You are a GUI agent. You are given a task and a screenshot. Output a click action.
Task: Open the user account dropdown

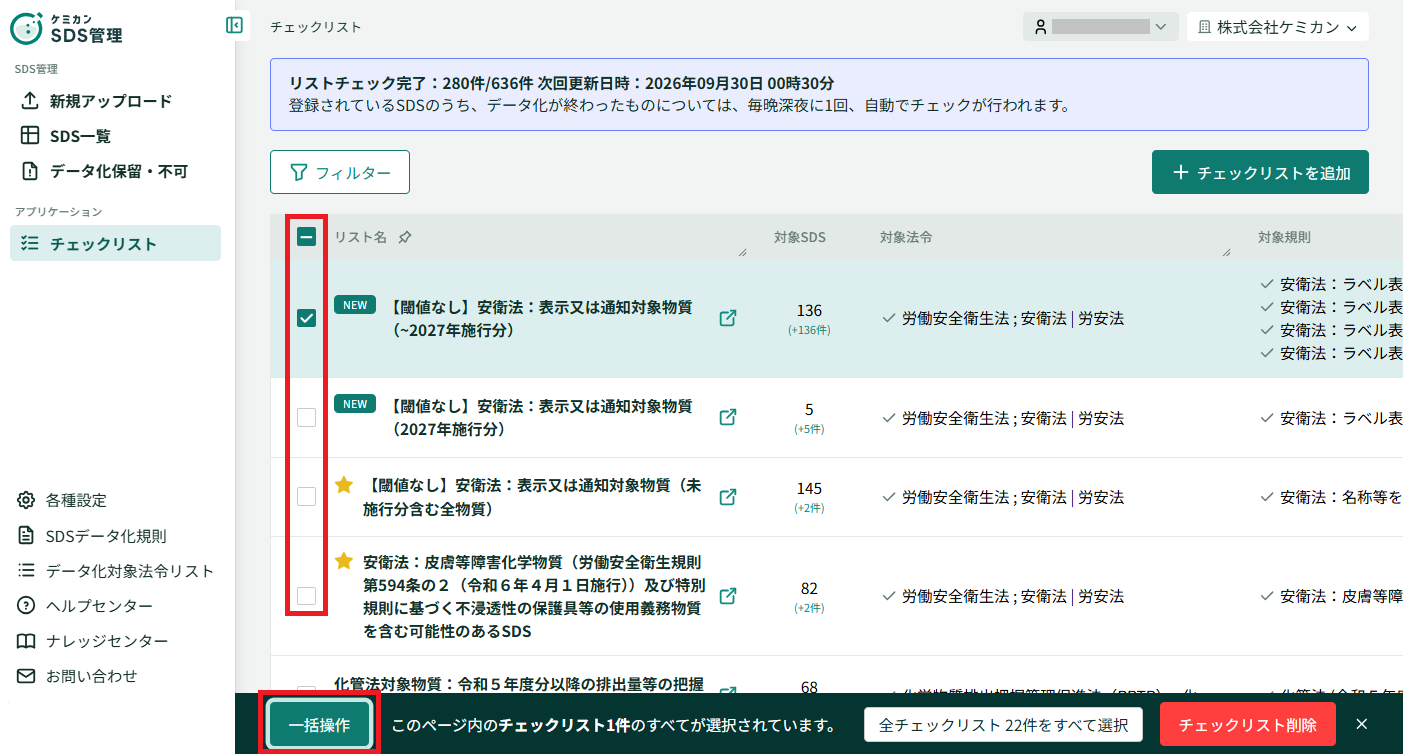click(1101, 27)
